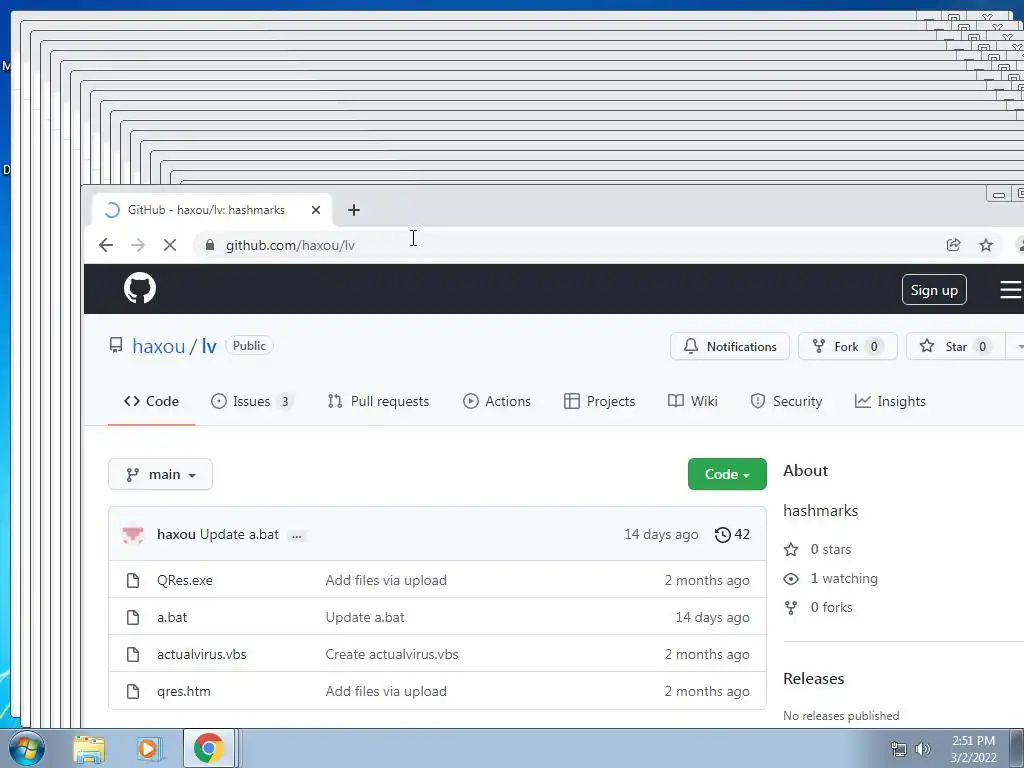Click the padlock site info icon

(x=210, y=245)
